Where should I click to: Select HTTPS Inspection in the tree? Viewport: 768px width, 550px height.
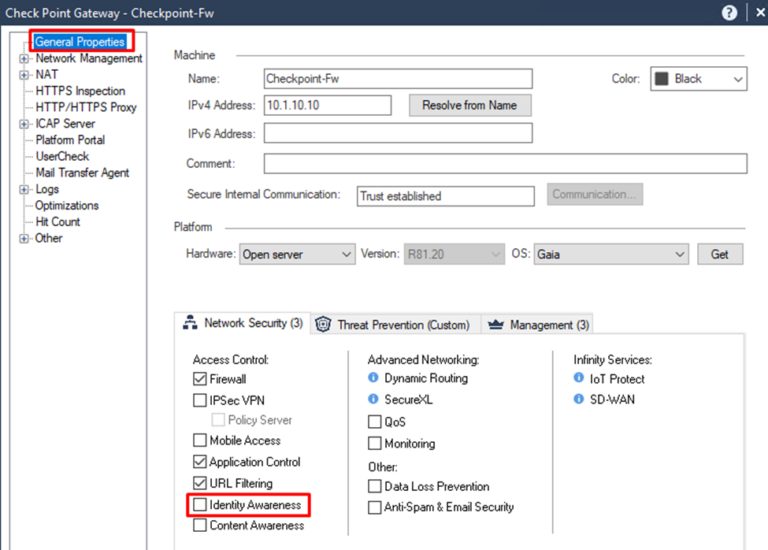(80, 91)
